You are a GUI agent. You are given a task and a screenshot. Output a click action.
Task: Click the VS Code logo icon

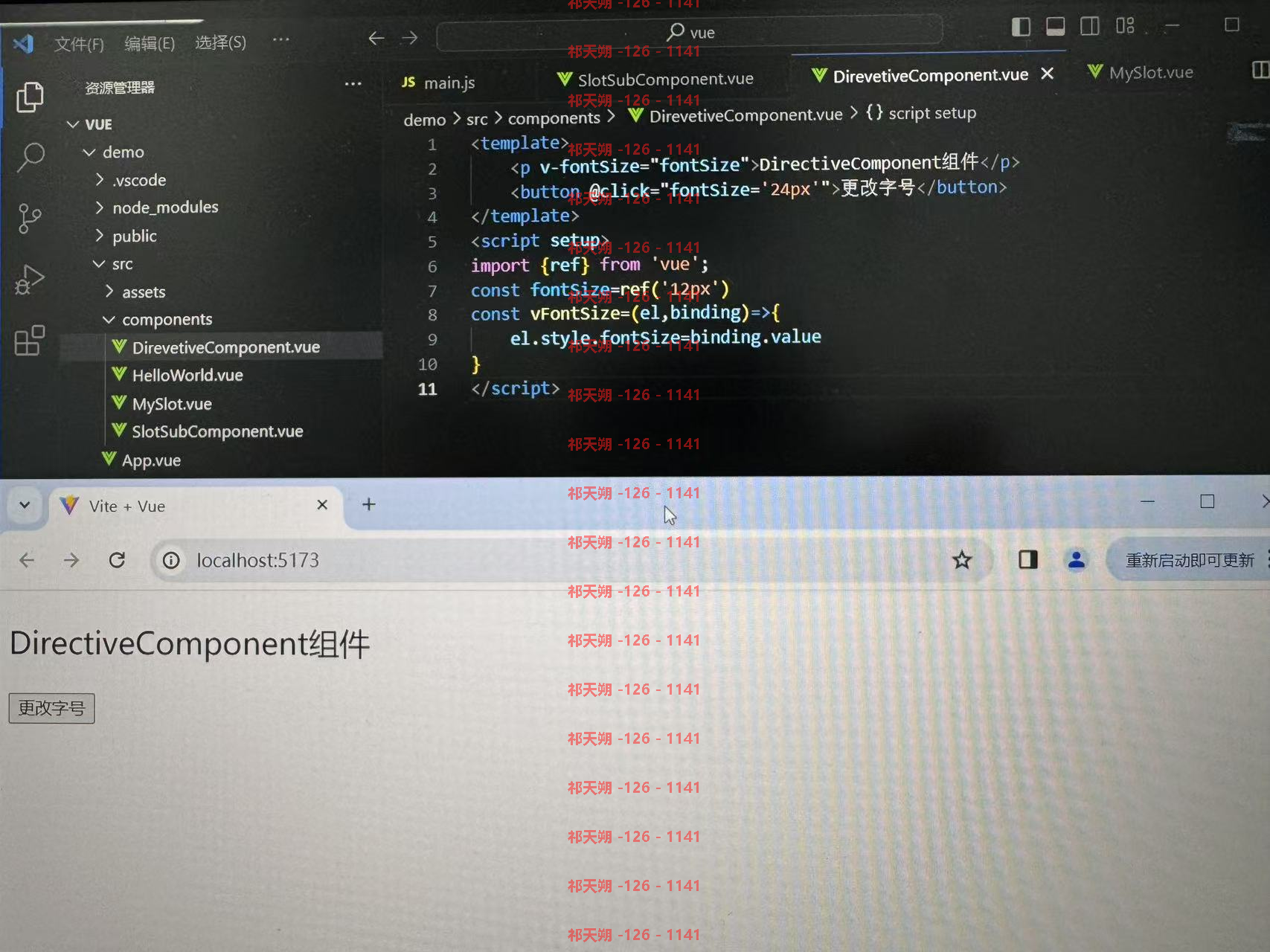[23, 44]
